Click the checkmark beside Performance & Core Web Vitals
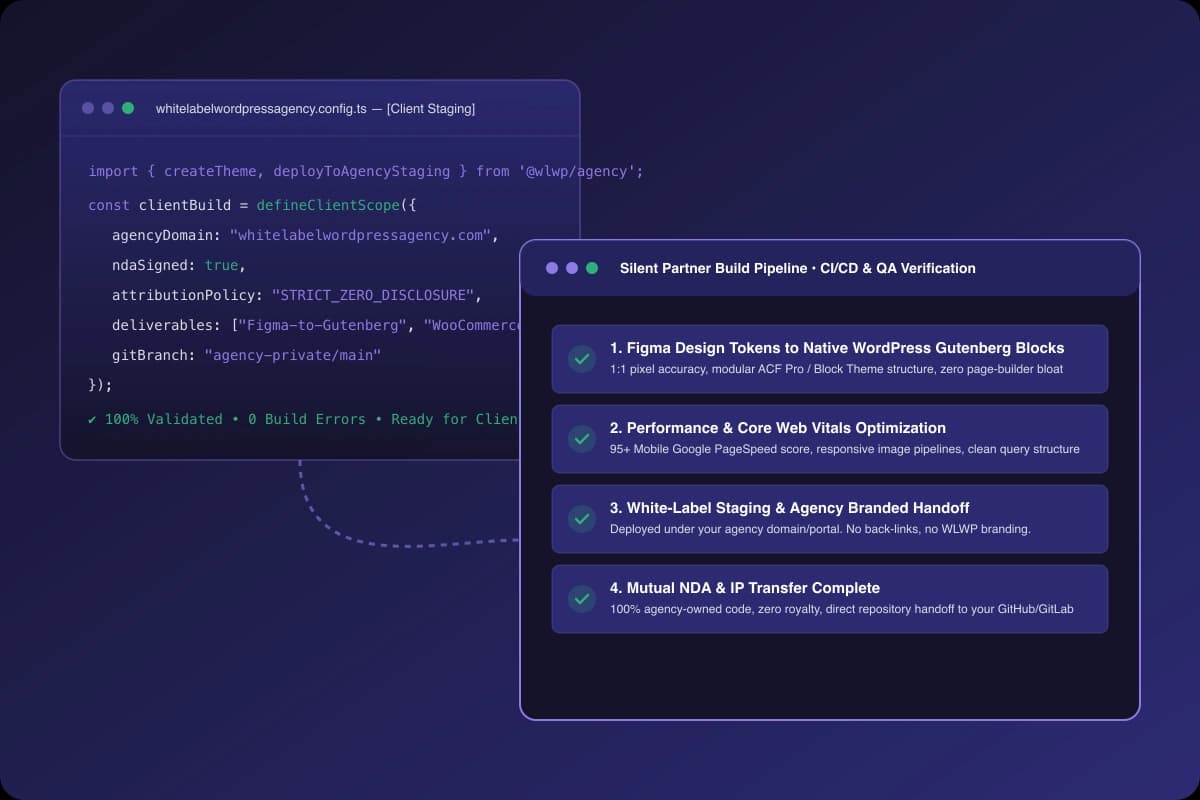Viewport: 1200px width, 800px height. (582, 438)
